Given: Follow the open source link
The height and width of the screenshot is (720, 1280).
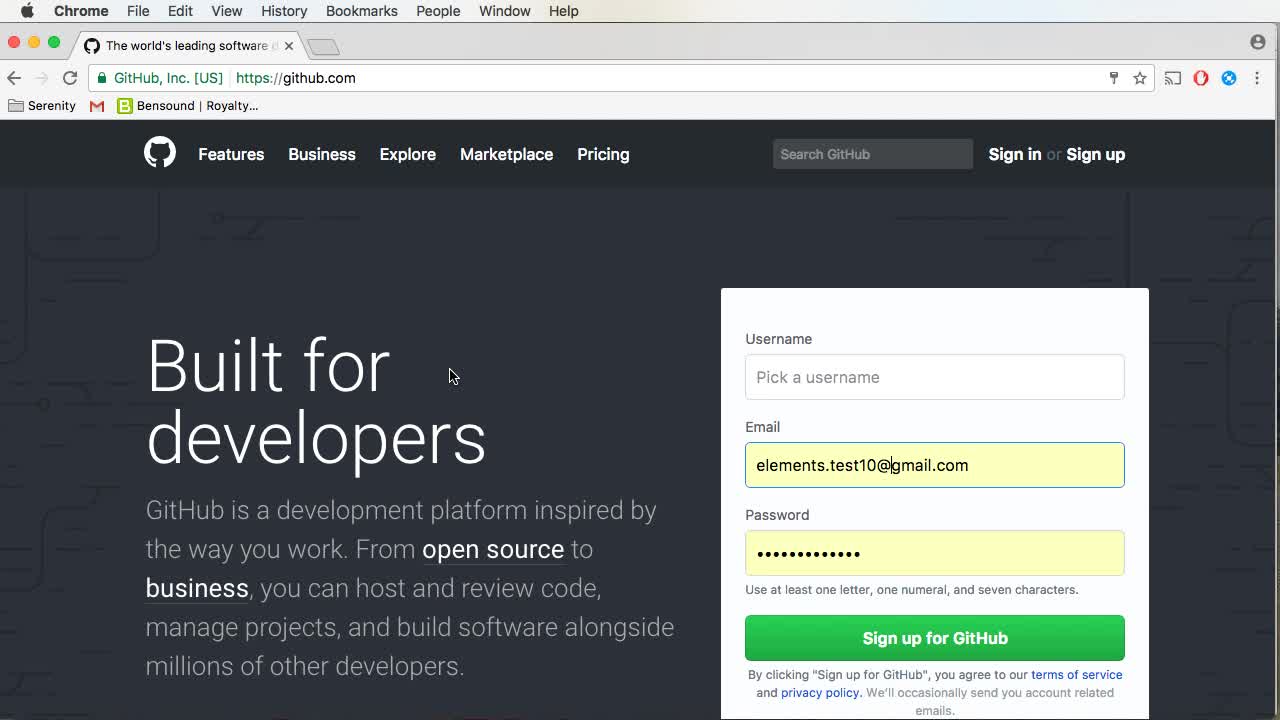Looking at the screenshot, I should [x=493, y=549].
